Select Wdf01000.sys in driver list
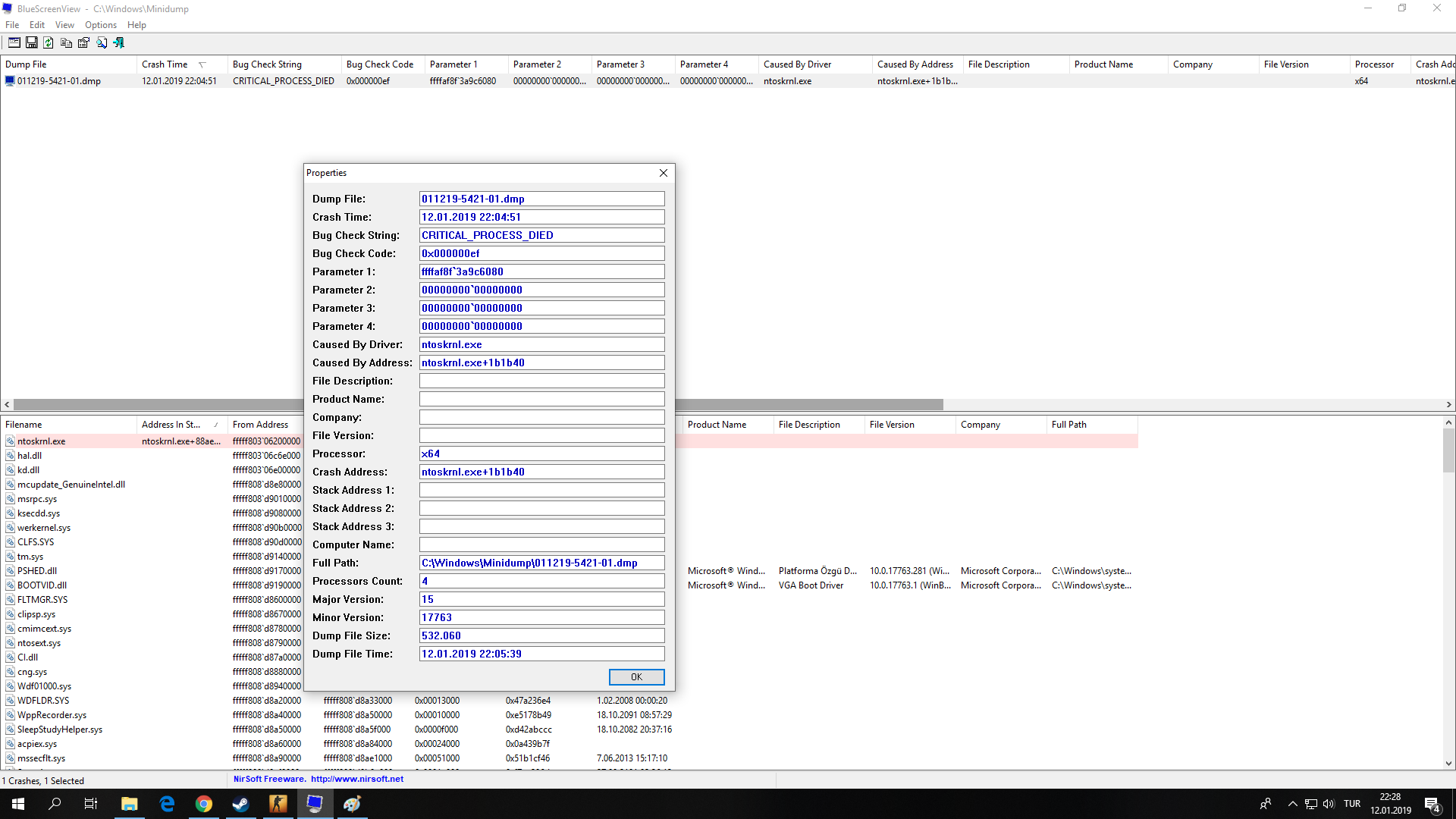 (x=45, y=686)
